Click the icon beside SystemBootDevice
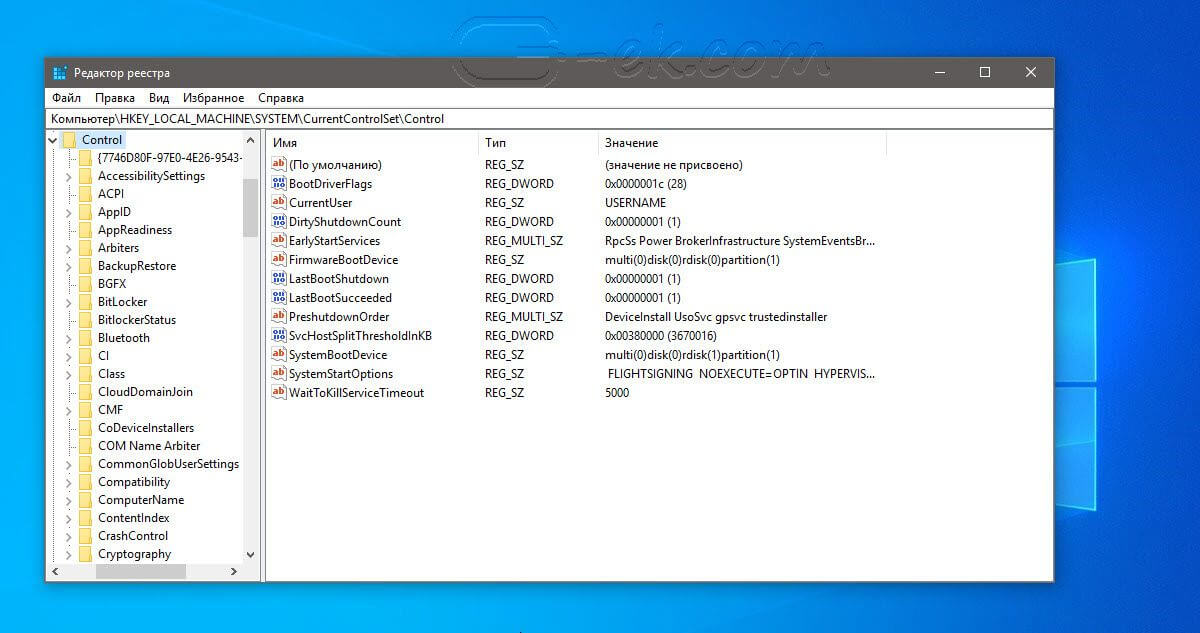 click(279, 355)
